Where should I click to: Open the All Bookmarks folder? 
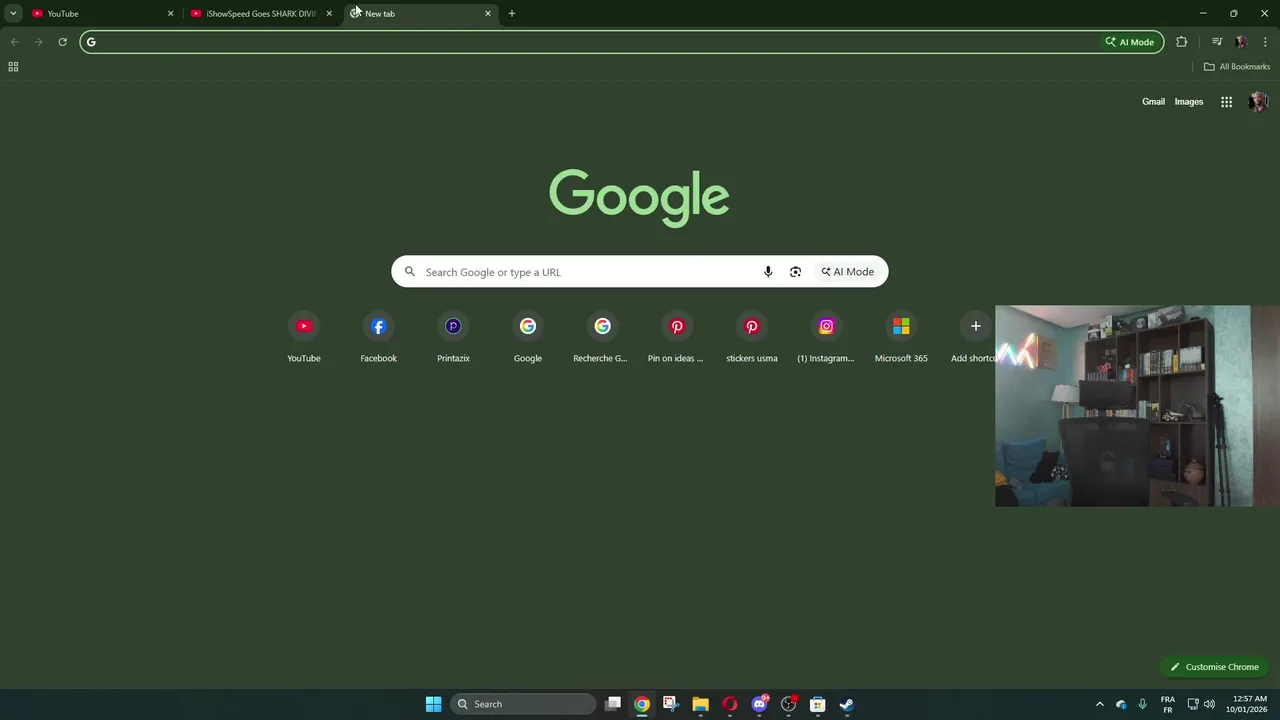coord(1237,67)
